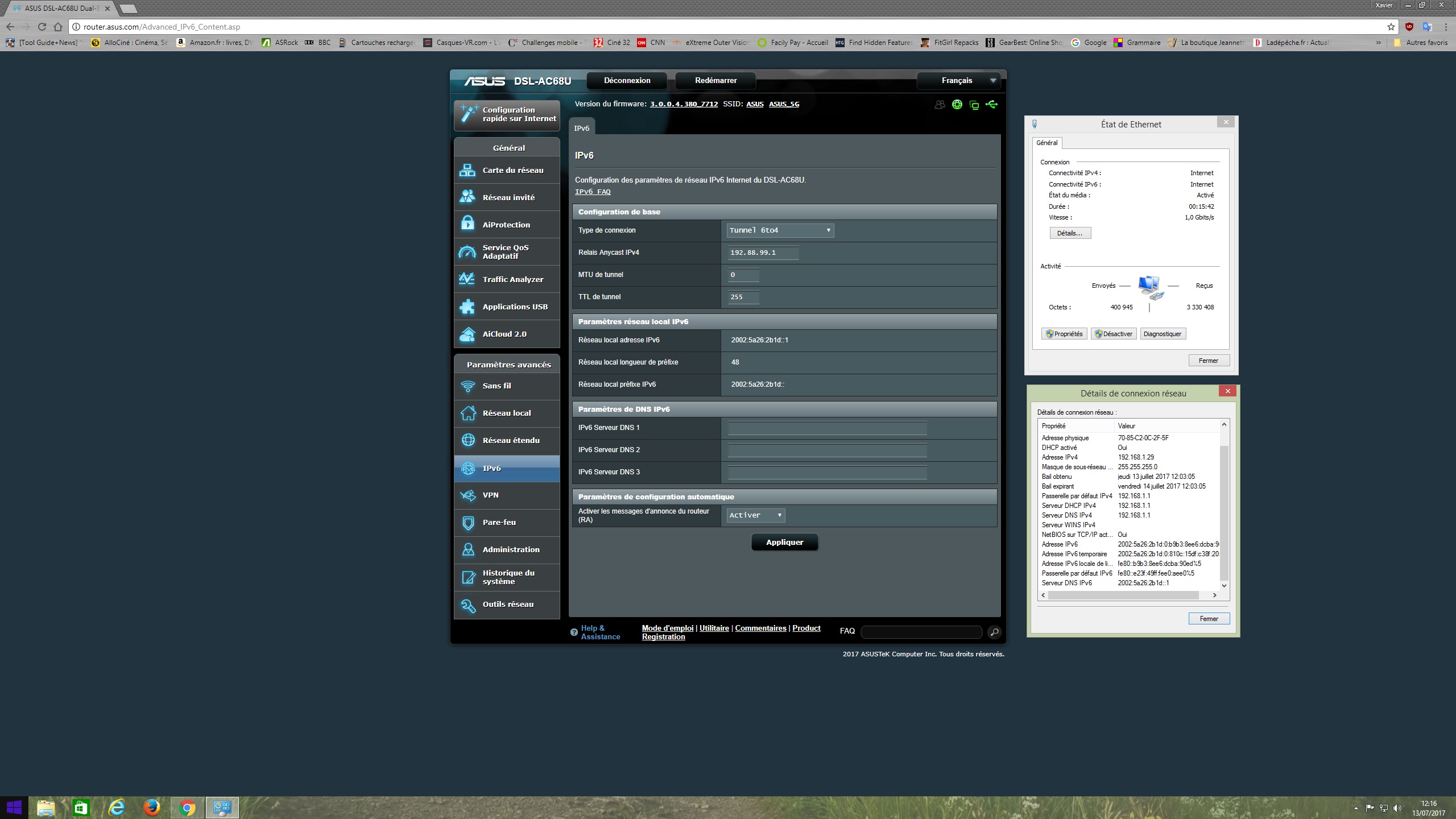Click the IPv6 Serveur DNS 1 field
The width and height of the screenshot is (1456, 819).
tap(827, 428)
